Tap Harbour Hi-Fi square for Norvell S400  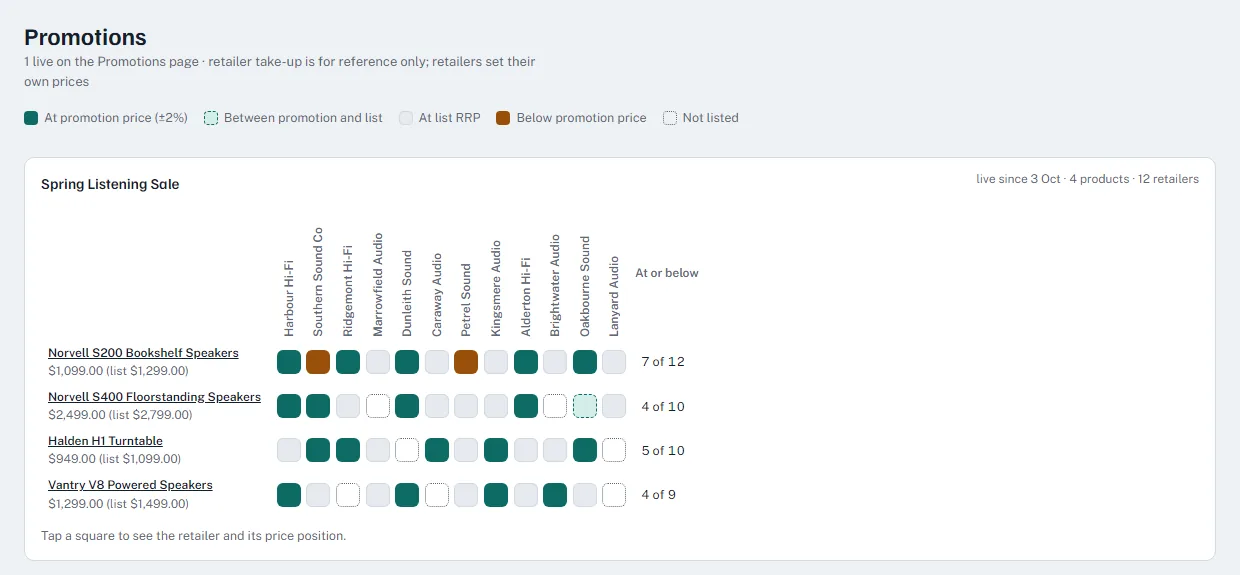pyautogui.click(x=289, y=406)
